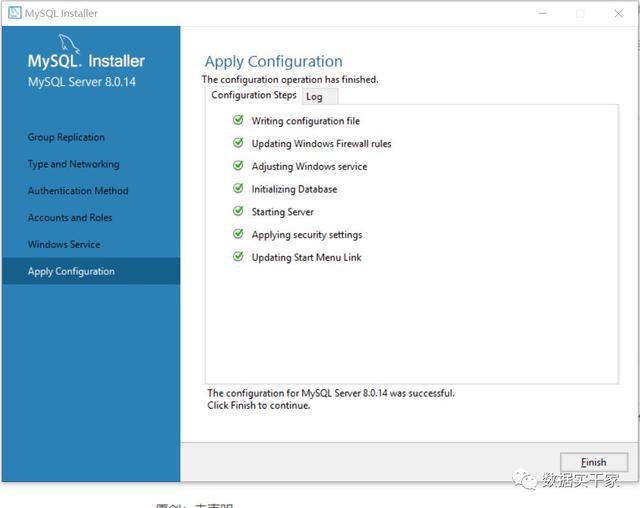Select Windows Service sidebar step
640x508 pixels.
click(x=64, y=244)
